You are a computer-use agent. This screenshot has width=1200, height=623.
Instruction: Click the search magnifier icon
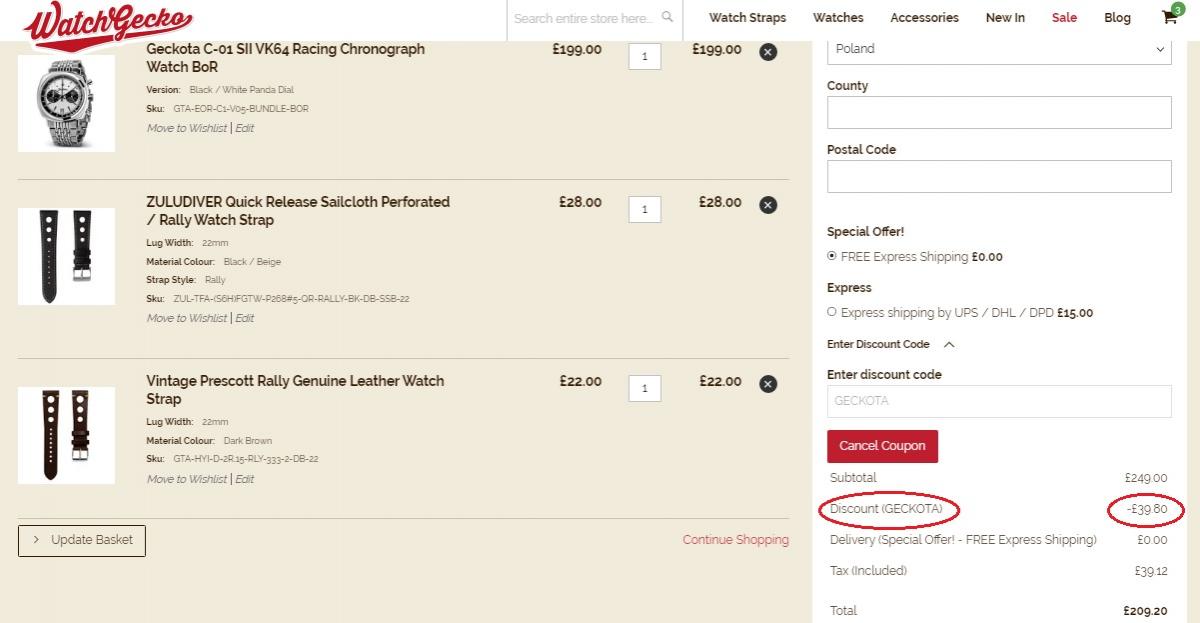pos(668,17)
